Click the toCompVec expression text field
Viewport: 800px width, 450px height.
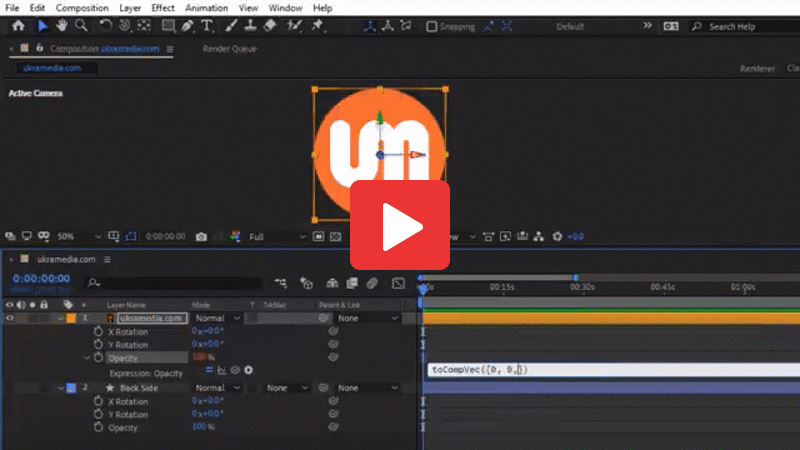(x=613, y=370)
